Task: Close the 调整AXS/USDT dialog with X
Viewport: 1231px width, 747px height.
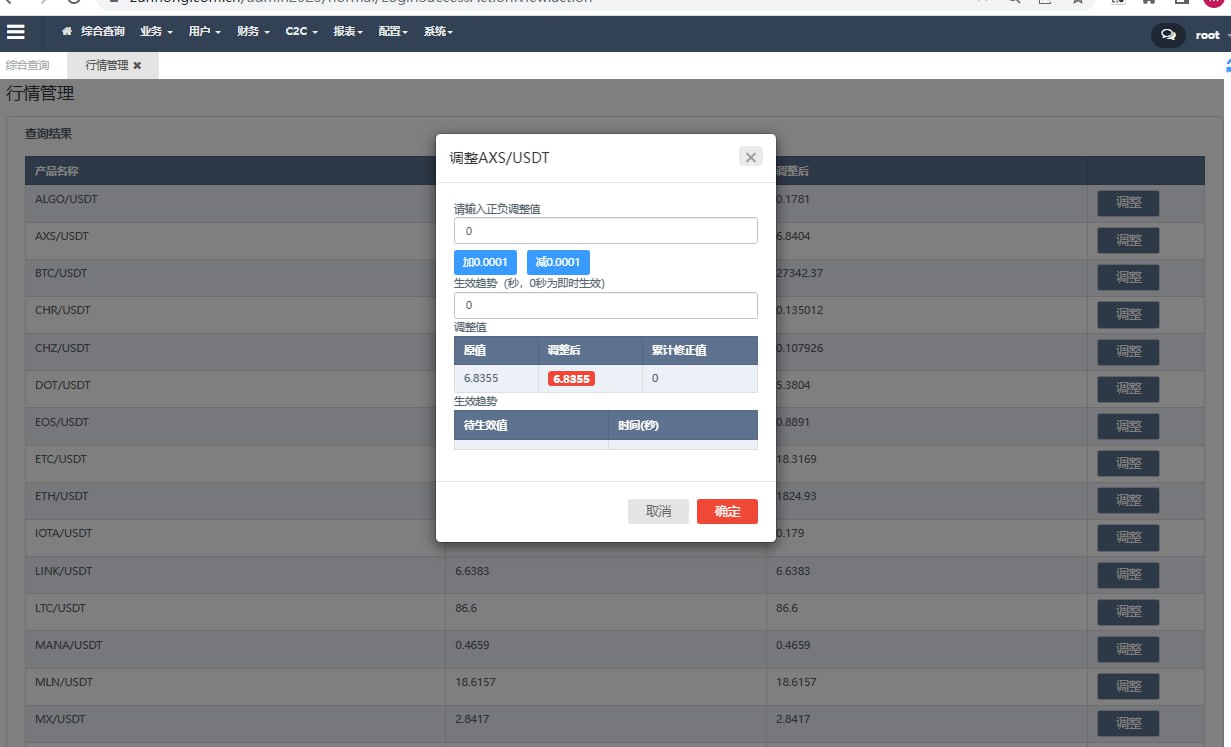Action: (750, 157)
